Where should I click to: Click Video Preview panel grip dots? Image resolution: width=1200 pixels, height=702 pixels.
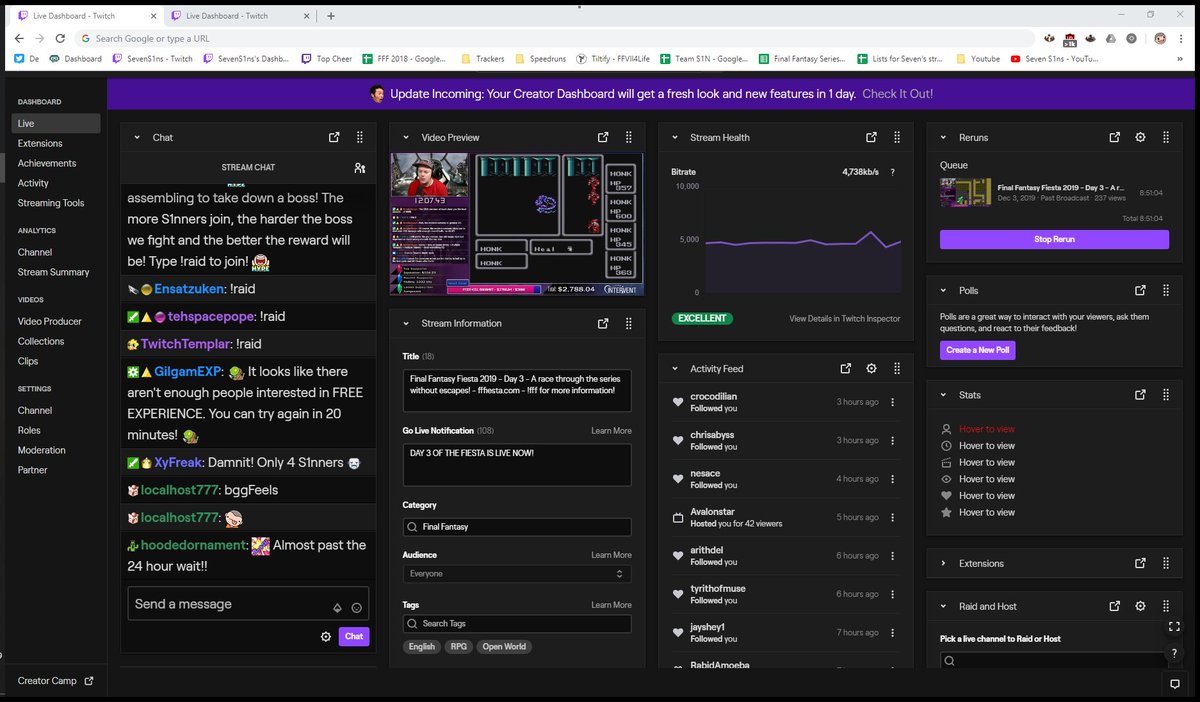point(629,137)
